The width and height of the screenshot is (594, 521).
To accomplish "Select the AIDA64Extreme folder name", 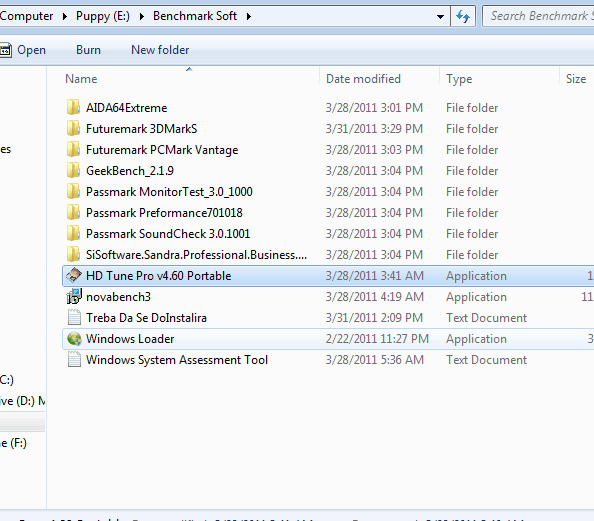I will 127,108.
